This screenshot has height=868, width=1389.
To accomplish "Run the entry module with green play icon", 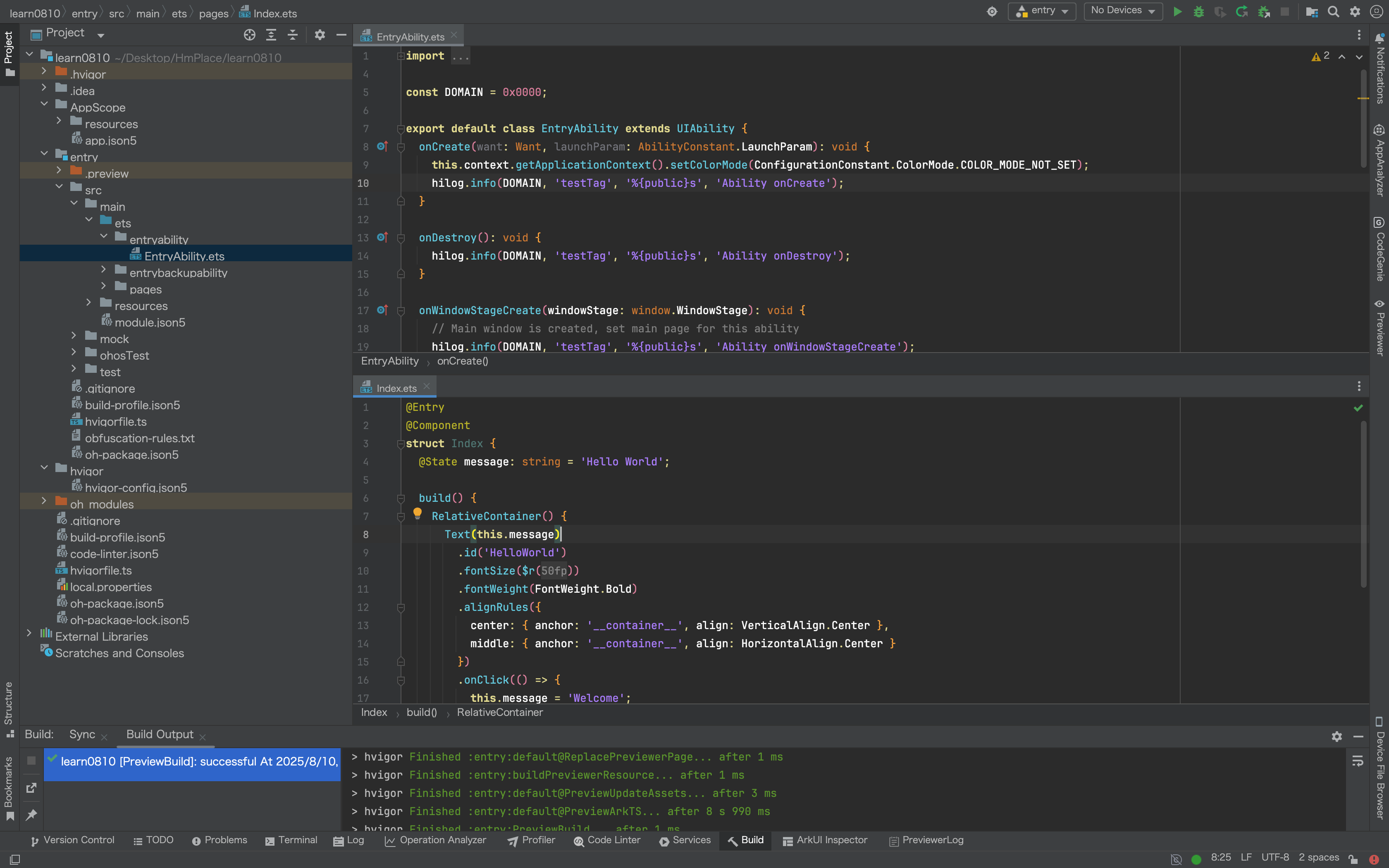I will 1177,12.
